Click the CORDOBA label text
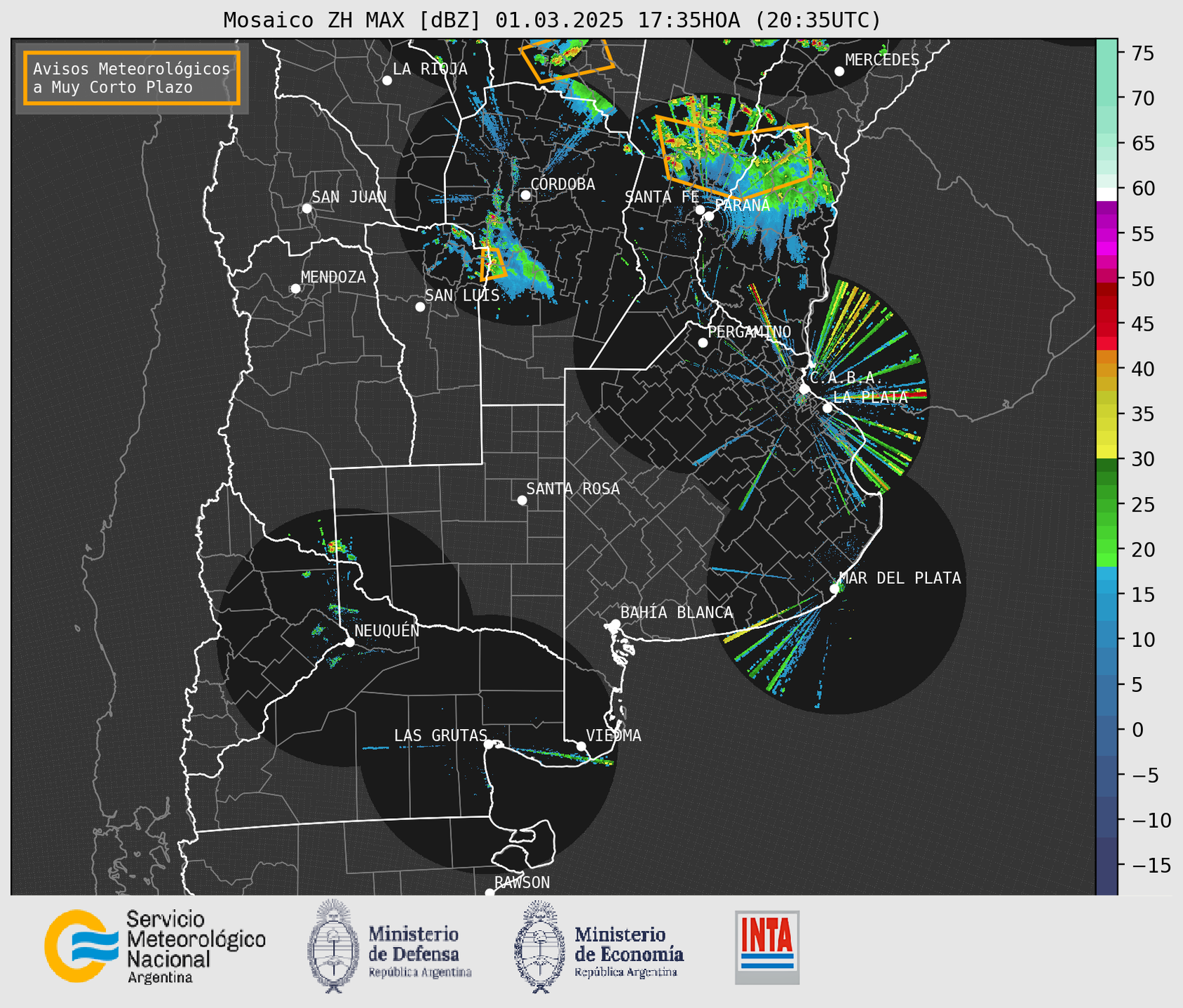This screenshot has width=1183, height=1008. coord(562,184)
